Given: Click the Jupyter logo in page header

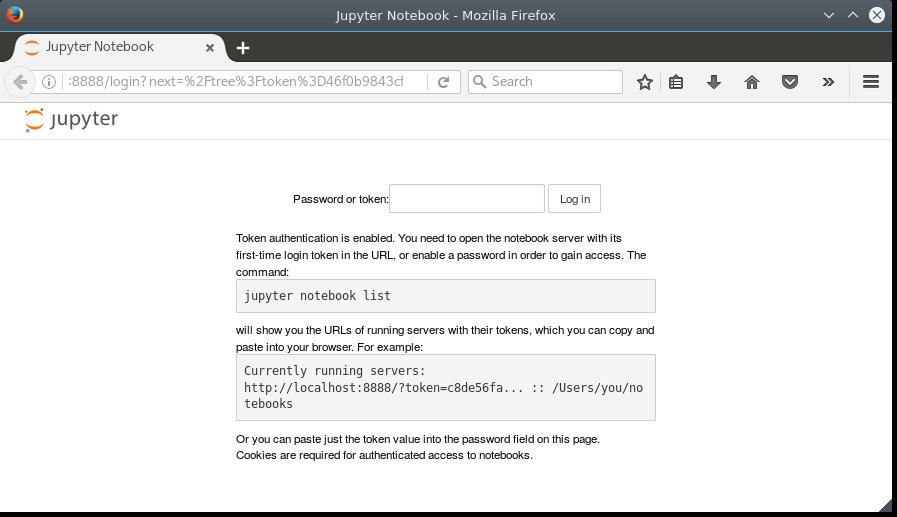Looking at the screenshot, I should (72, 120).
